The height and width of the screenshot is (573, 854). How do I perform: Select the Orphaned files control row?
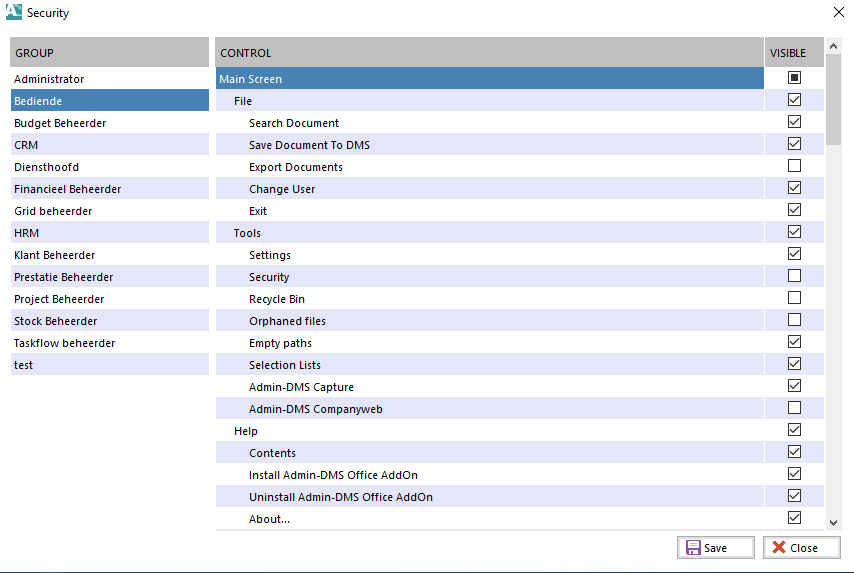(287, 321)
